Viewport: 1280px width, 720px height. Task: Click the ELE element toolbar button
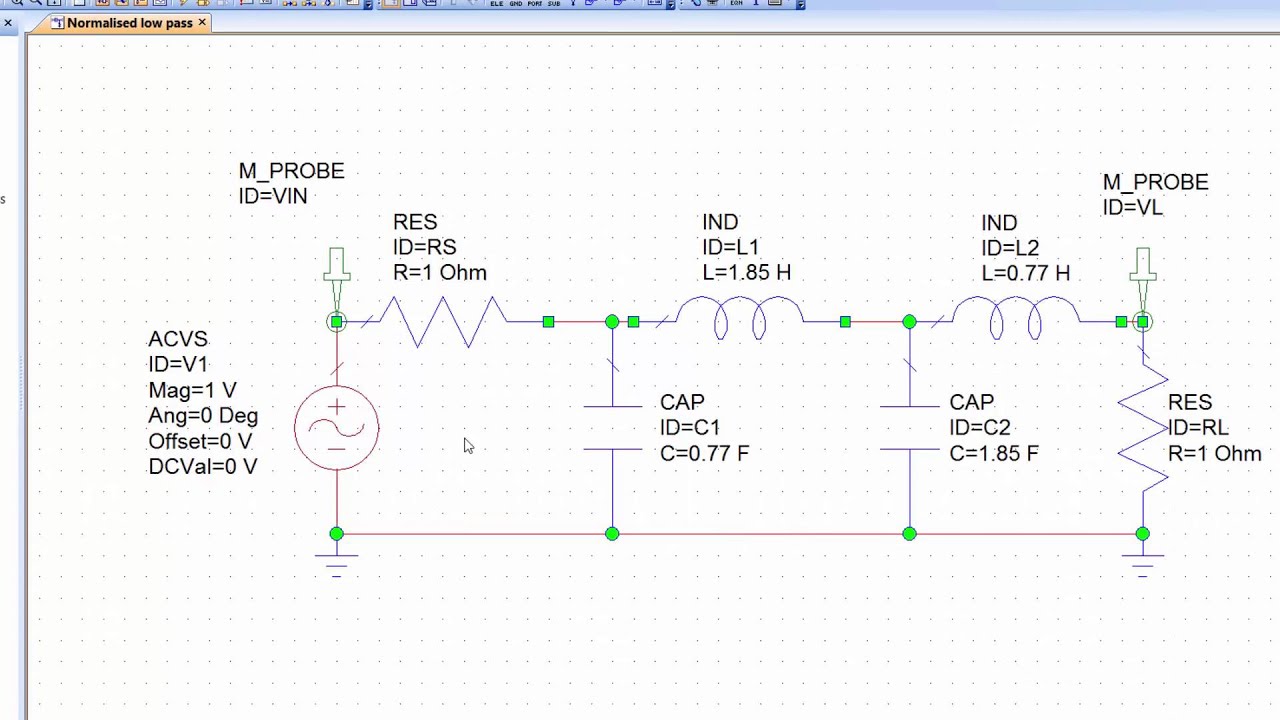[x=497, y=4]
